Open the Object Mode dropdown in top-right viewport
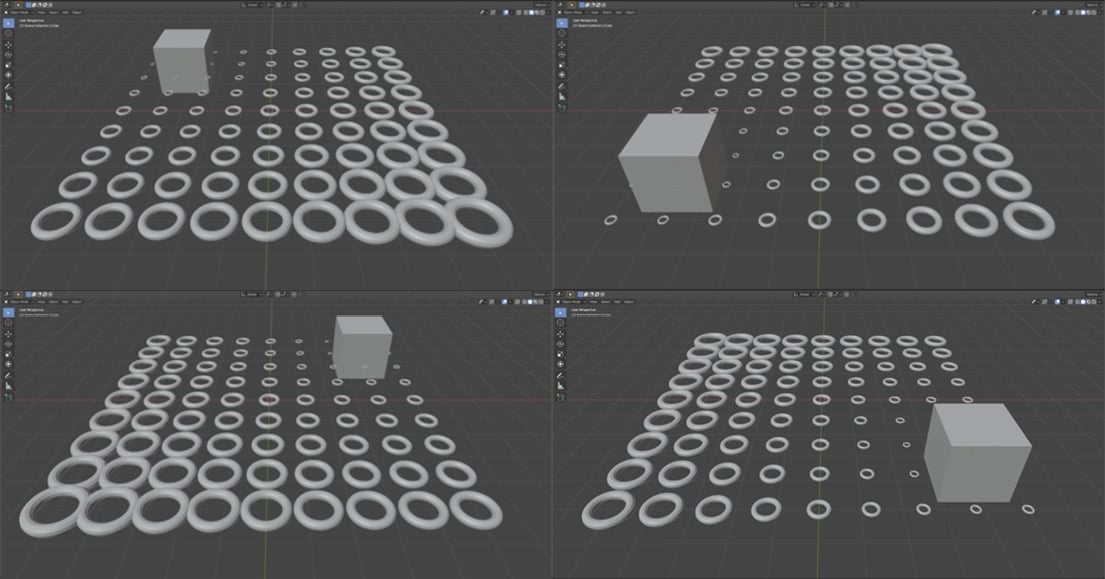1105x579 pixels. click(x=572, y=12)
